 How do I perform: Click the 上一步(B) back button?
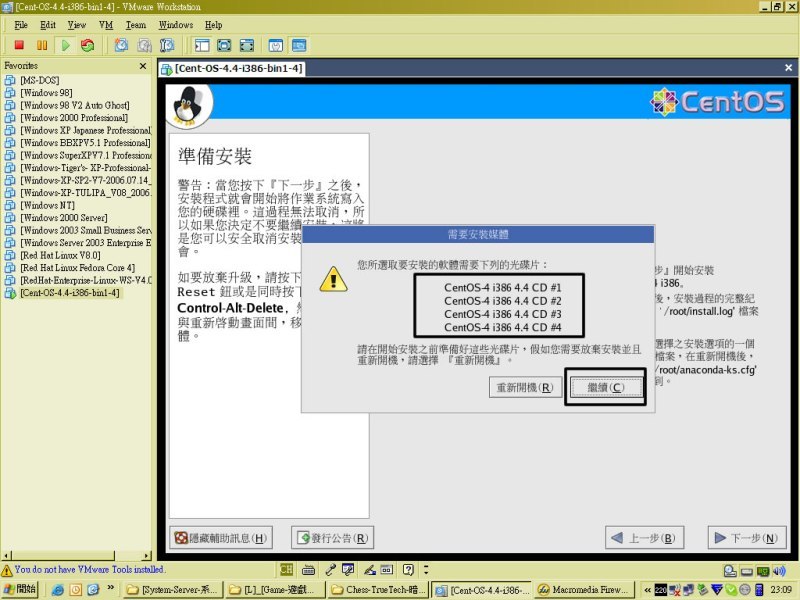click(644, 538)
